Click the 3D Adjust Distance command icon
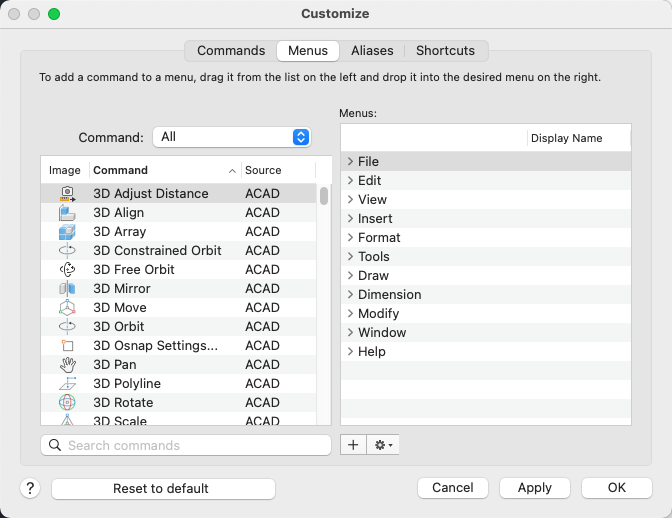 pos(68,194)
